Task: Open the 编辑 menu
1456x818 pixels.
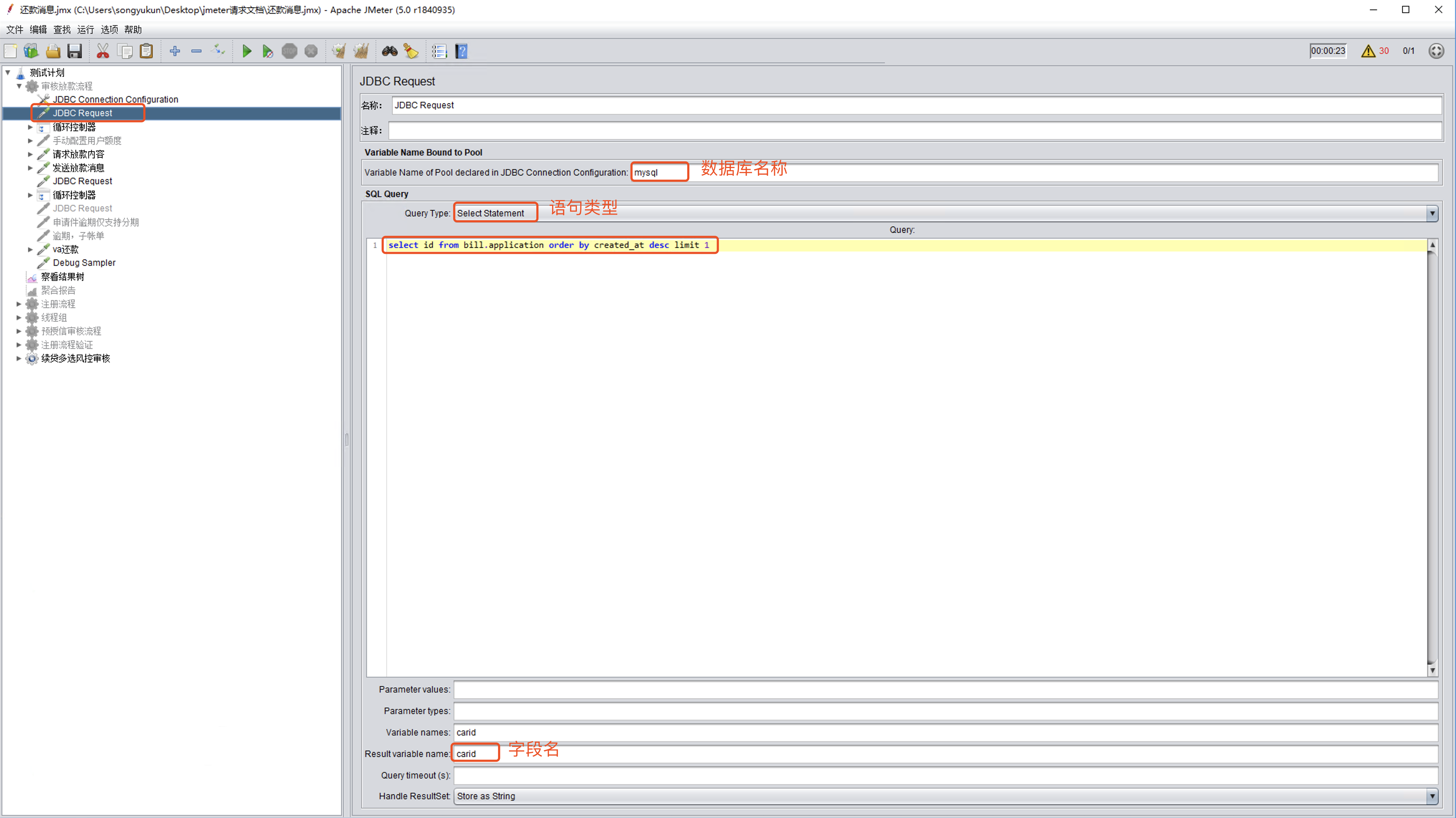Action: click(38, 29)
